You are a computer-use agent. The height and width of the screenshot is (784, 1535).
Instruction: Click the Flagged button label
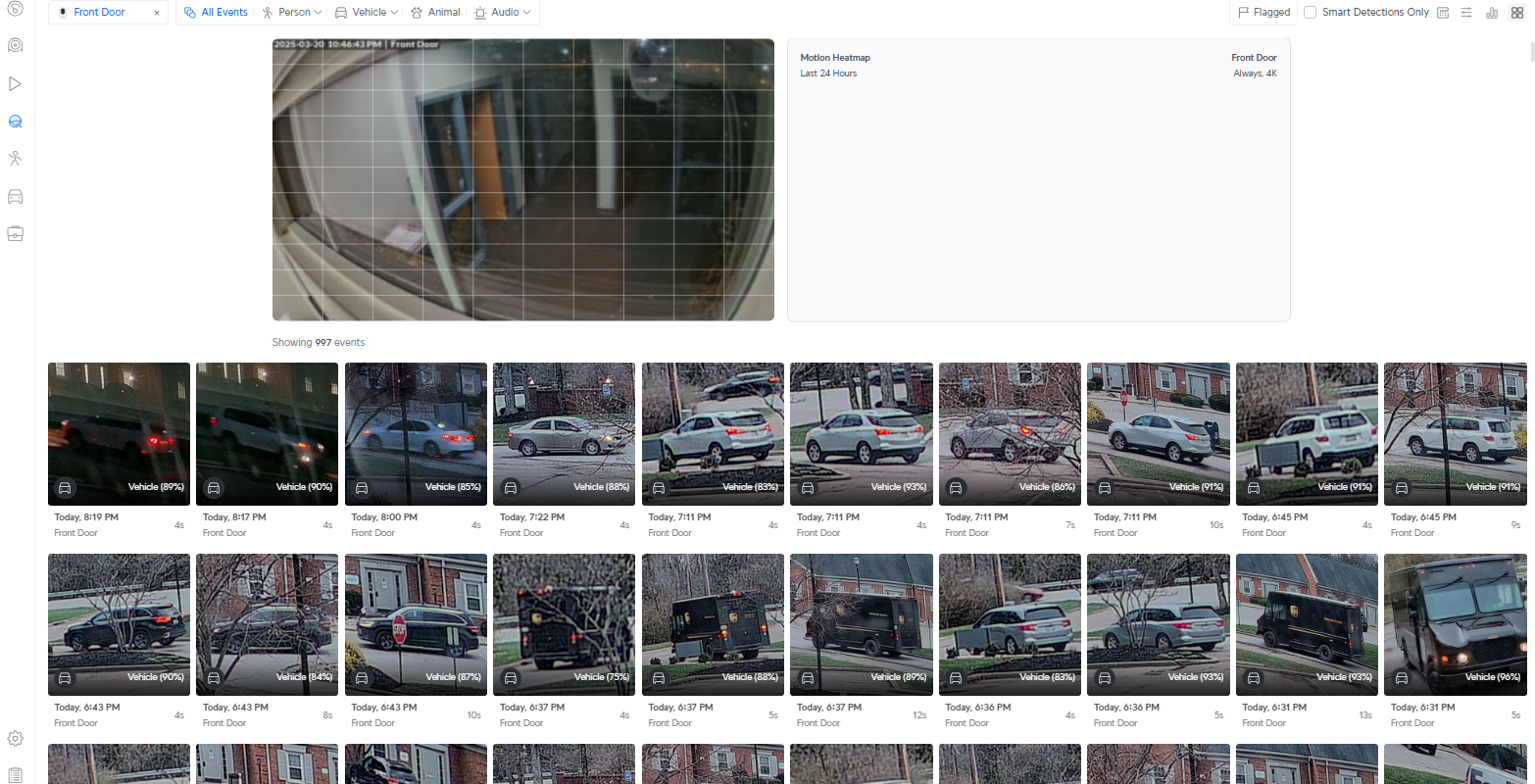click(1271, 13)
